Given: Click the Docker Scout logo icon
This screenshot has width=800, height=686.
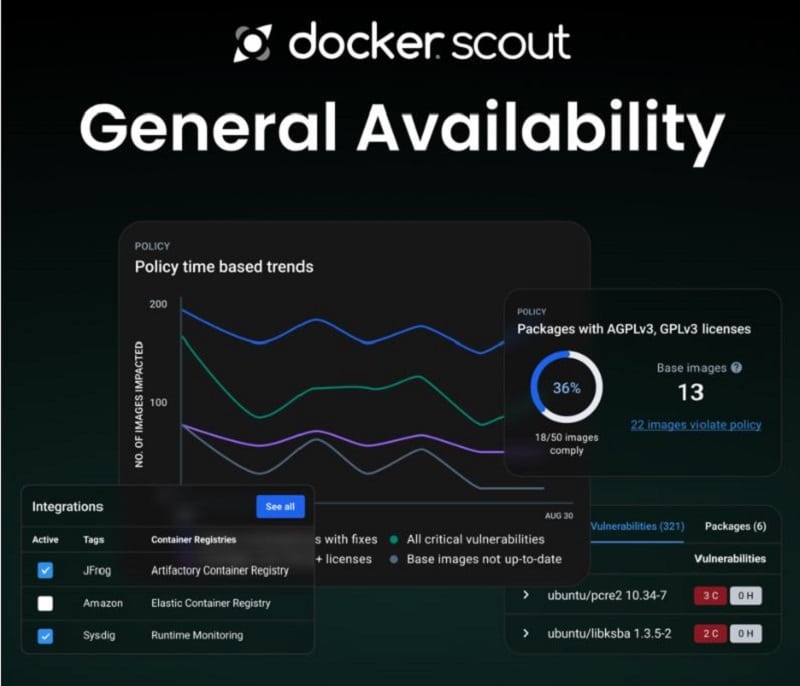Looking at the screenshot, I should (x=253, y=43).
